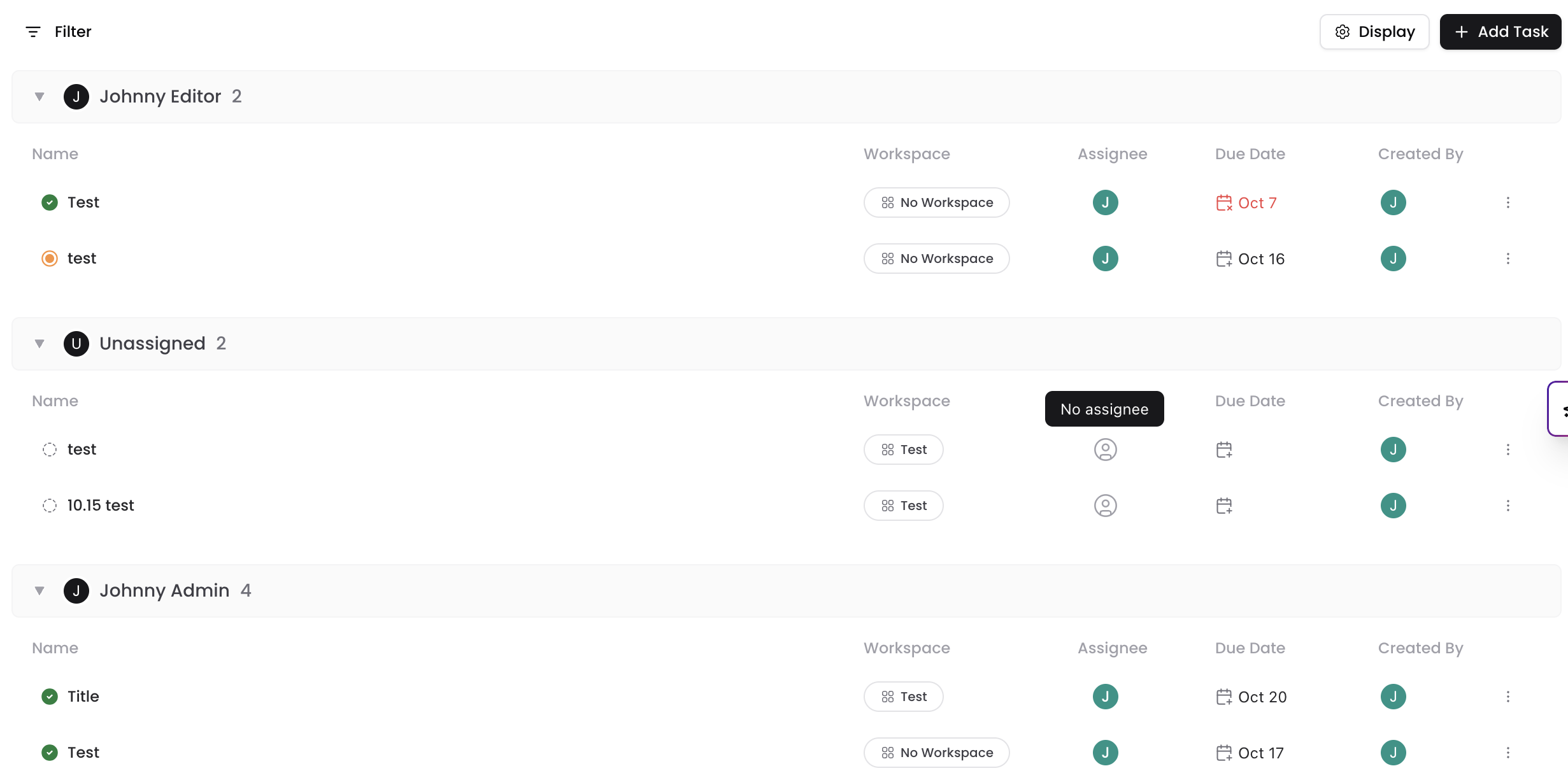The image size is (1568, 773).
Task: Open workspace dropdown for task due Oct 7
Action: pyautogui.click(x=937, y=202)
